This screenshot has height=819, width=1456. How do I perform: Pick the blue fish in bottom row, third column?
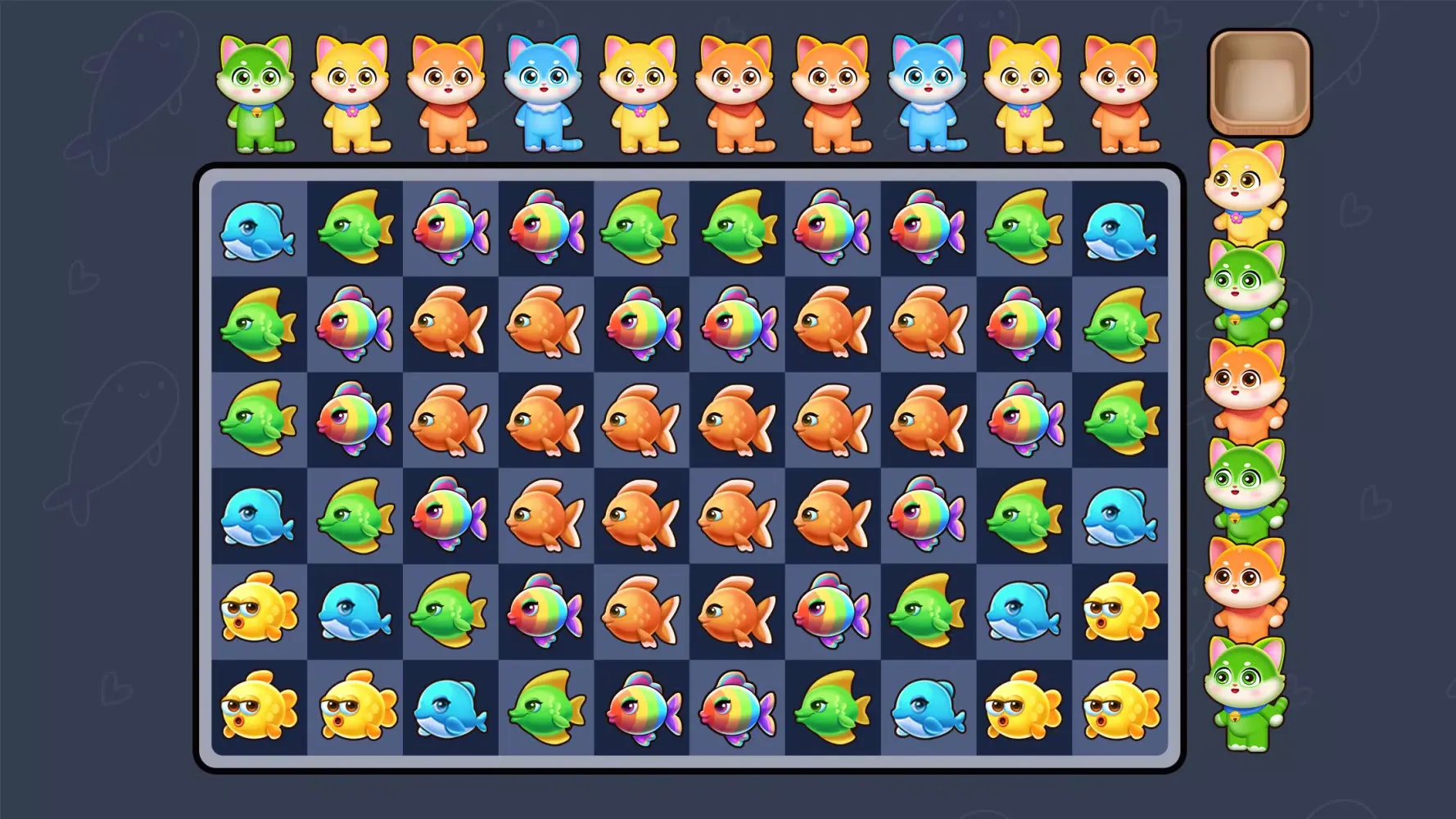(x=450, y=708)
